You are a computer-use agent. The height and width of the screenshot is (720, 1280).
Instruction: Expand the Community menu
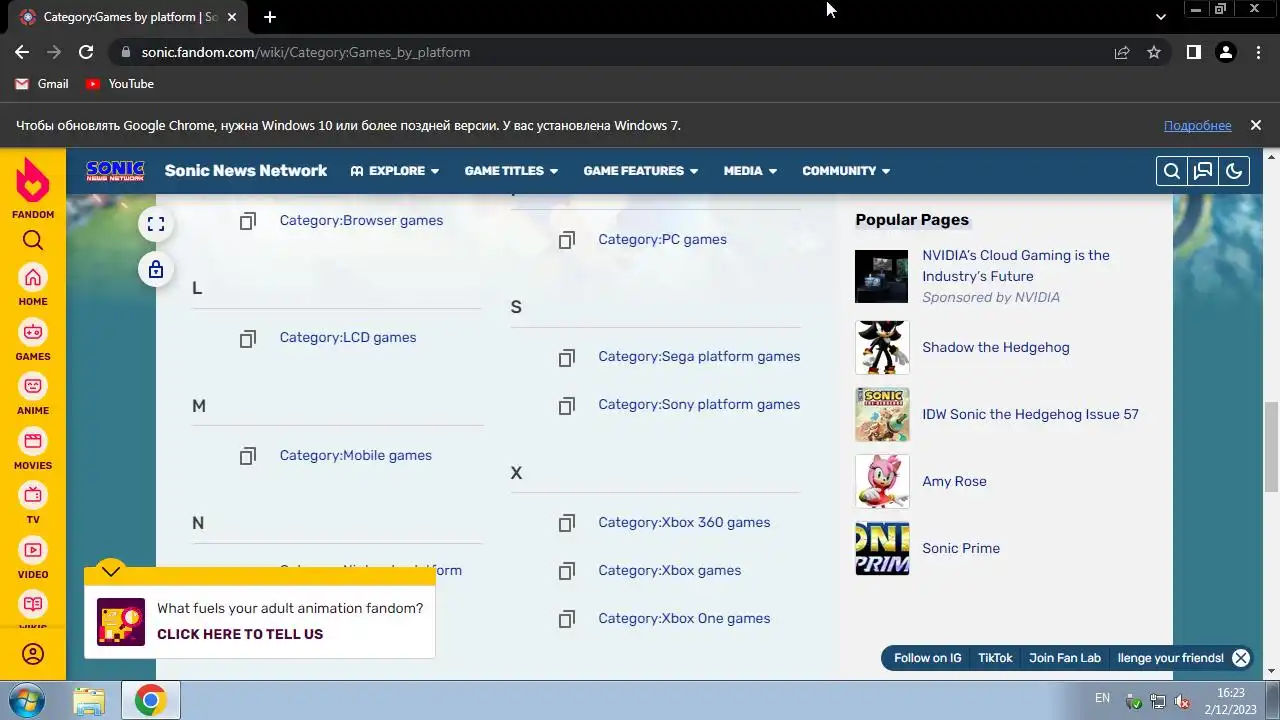pos(846,171)
